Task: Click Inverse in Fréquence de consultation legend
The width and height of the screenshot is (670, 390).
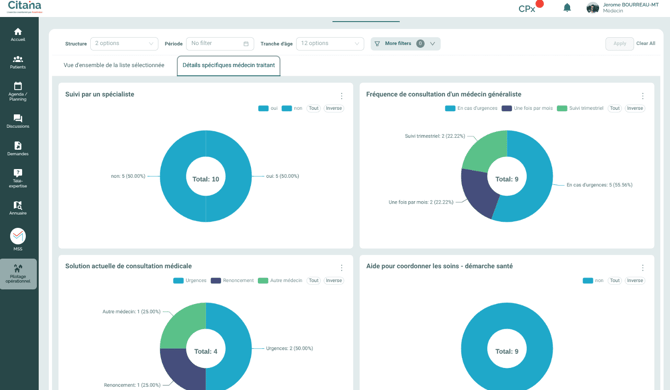Action: [x=635, y=108]
